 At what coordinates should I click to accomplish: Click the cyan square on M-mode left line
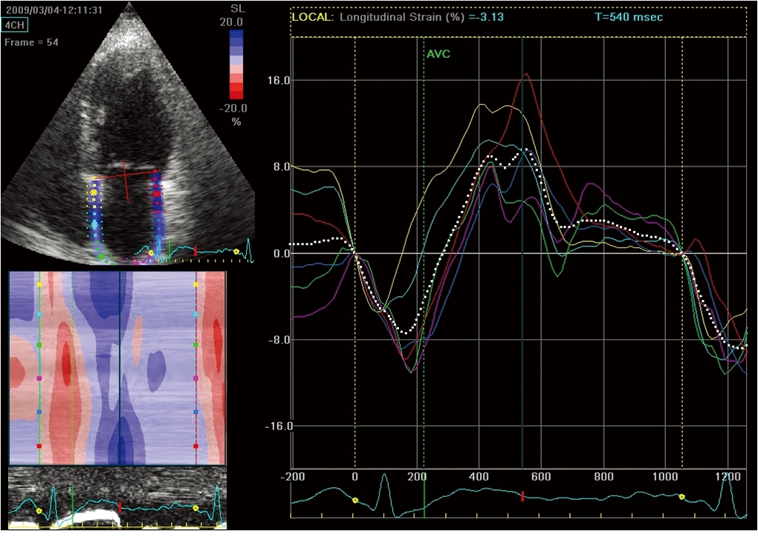[39, 315]
